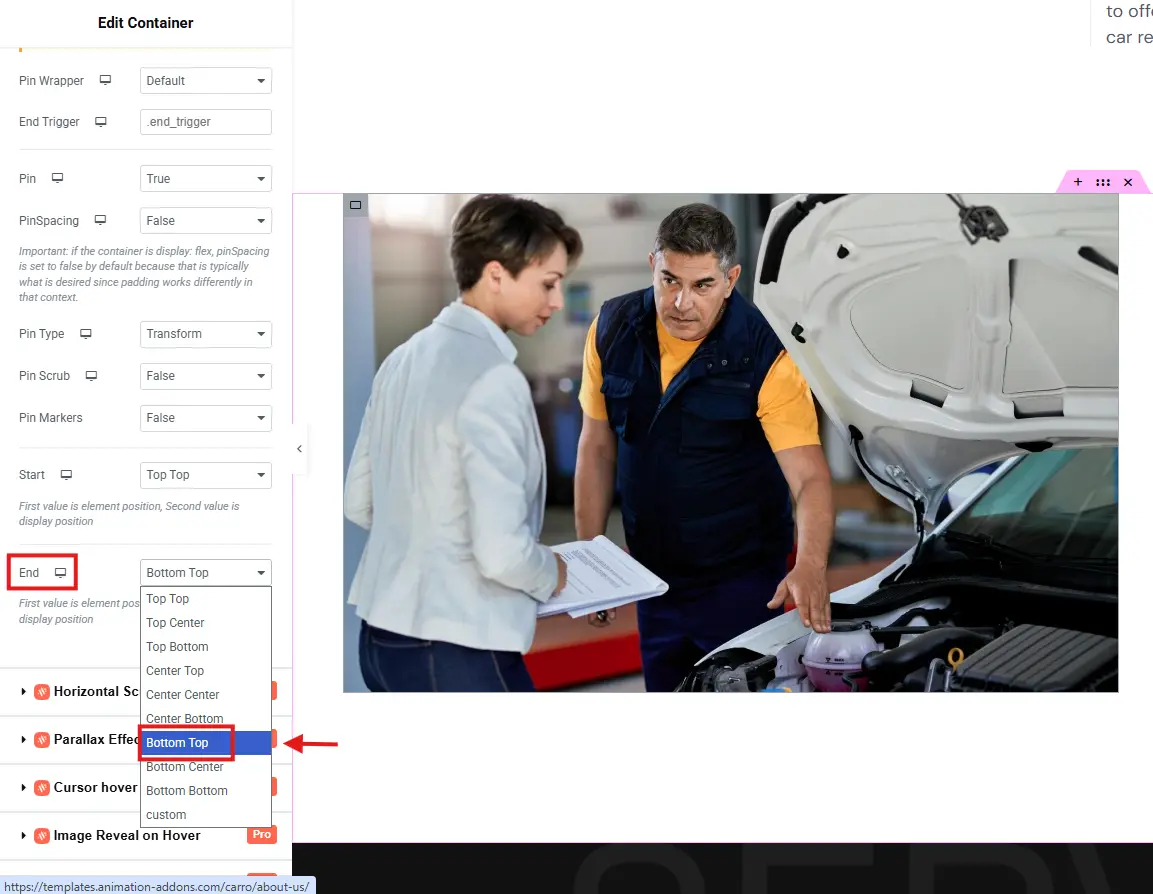Open the Start dropdown showing Top Top
Screen dimensions: 1153x894
[x=205, y=475]
